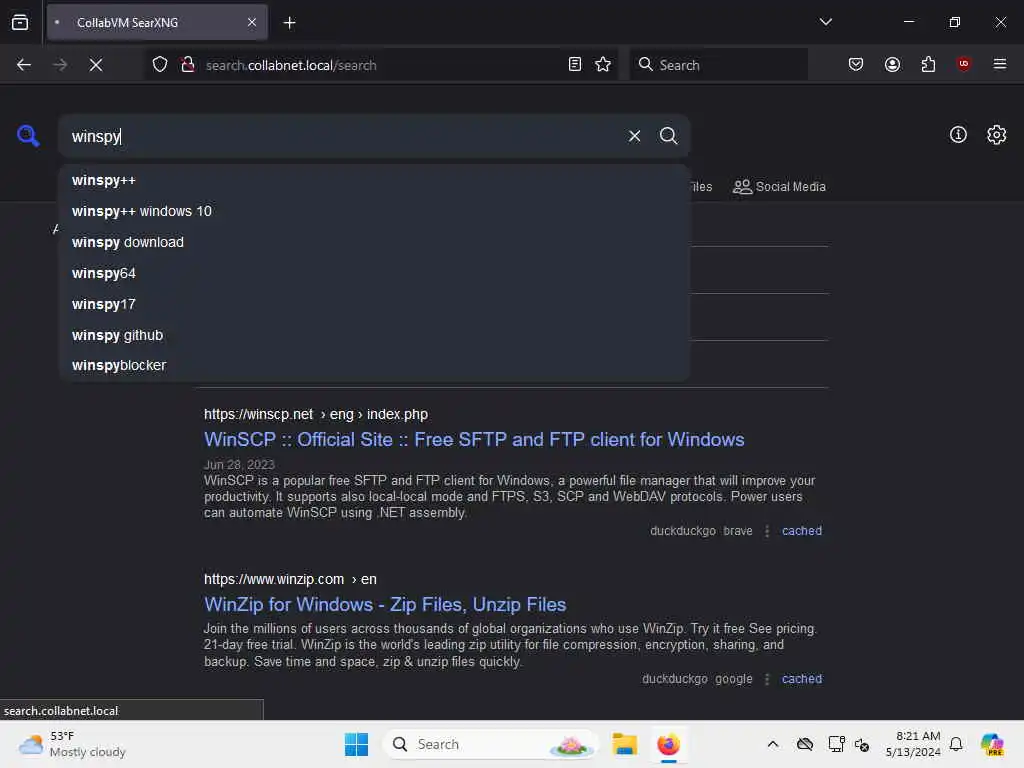1024x768 pixels.
Task: Open Firefox application hamburger menu
Action: tap(999, 64)
